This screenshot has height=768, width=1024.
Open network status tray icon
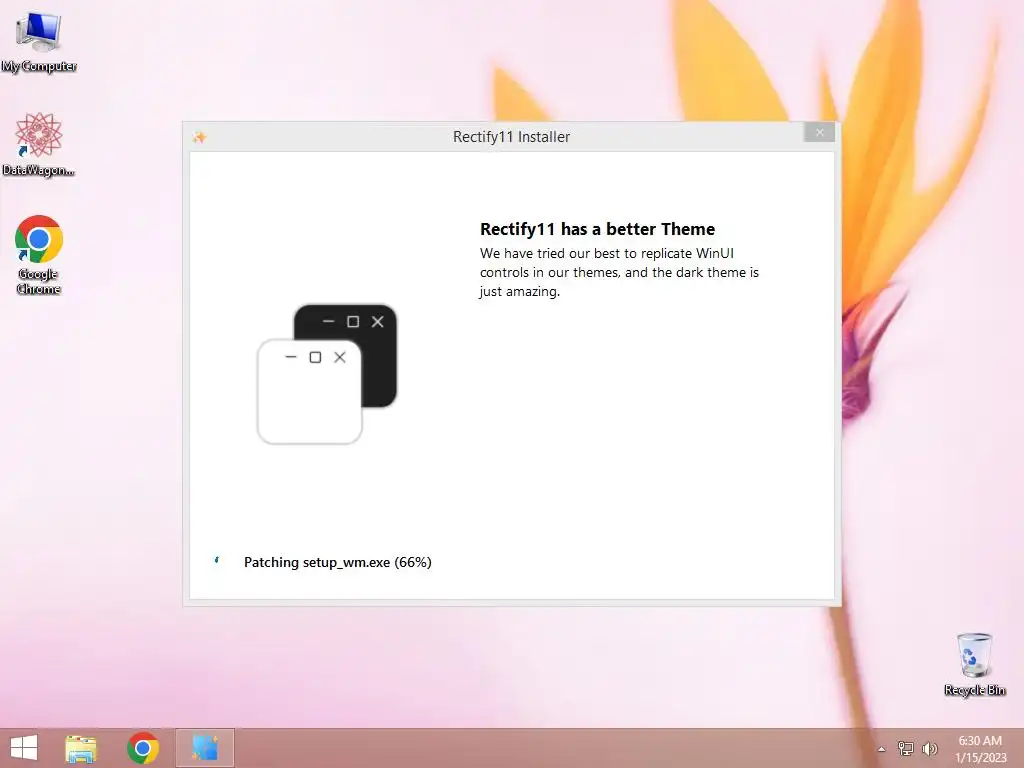[x=905, y=748]
